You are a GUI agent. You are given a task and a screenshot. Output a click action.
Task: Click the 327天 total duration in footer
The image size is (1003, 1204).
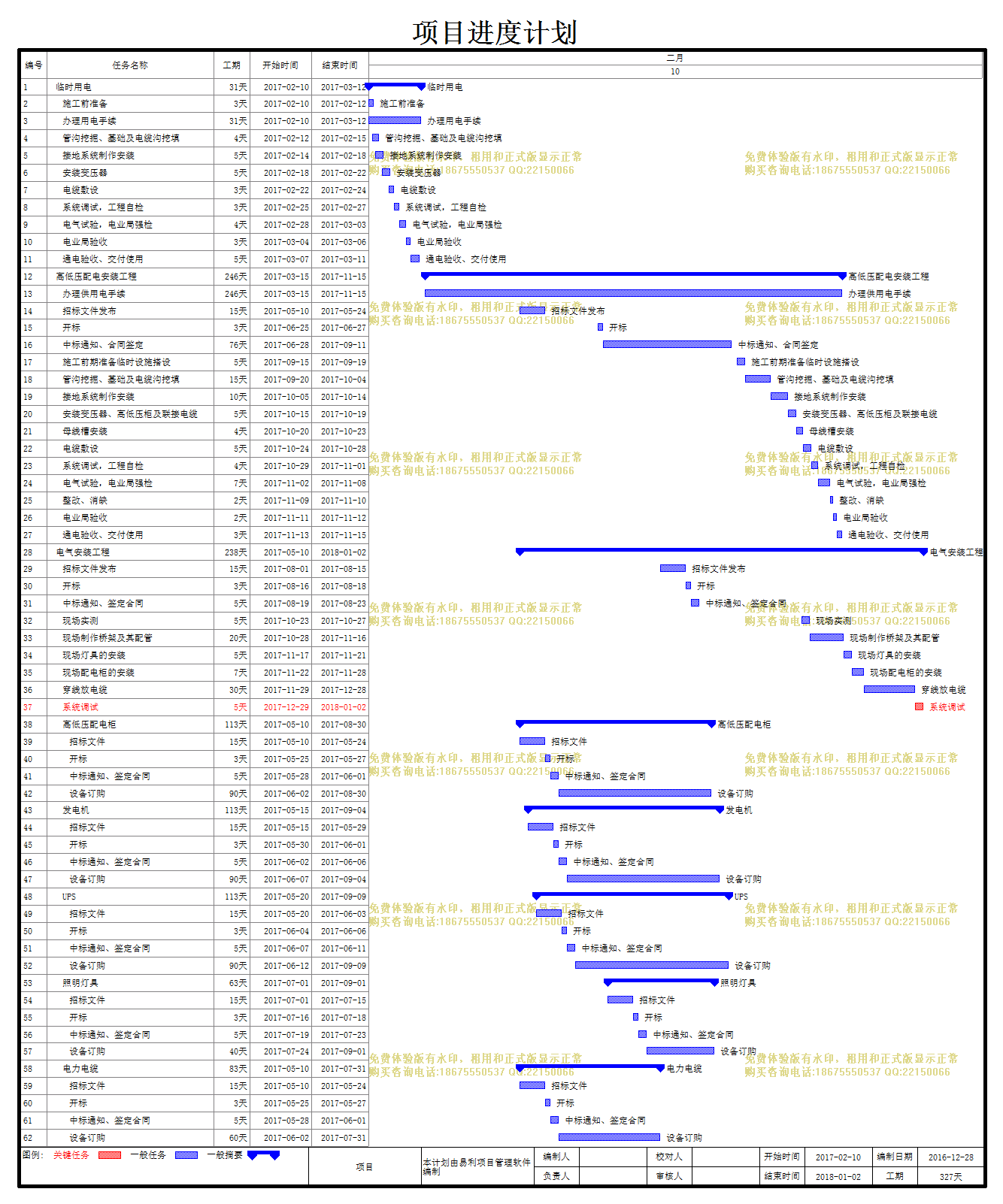pyautogui.click(x=950, y=1177)
